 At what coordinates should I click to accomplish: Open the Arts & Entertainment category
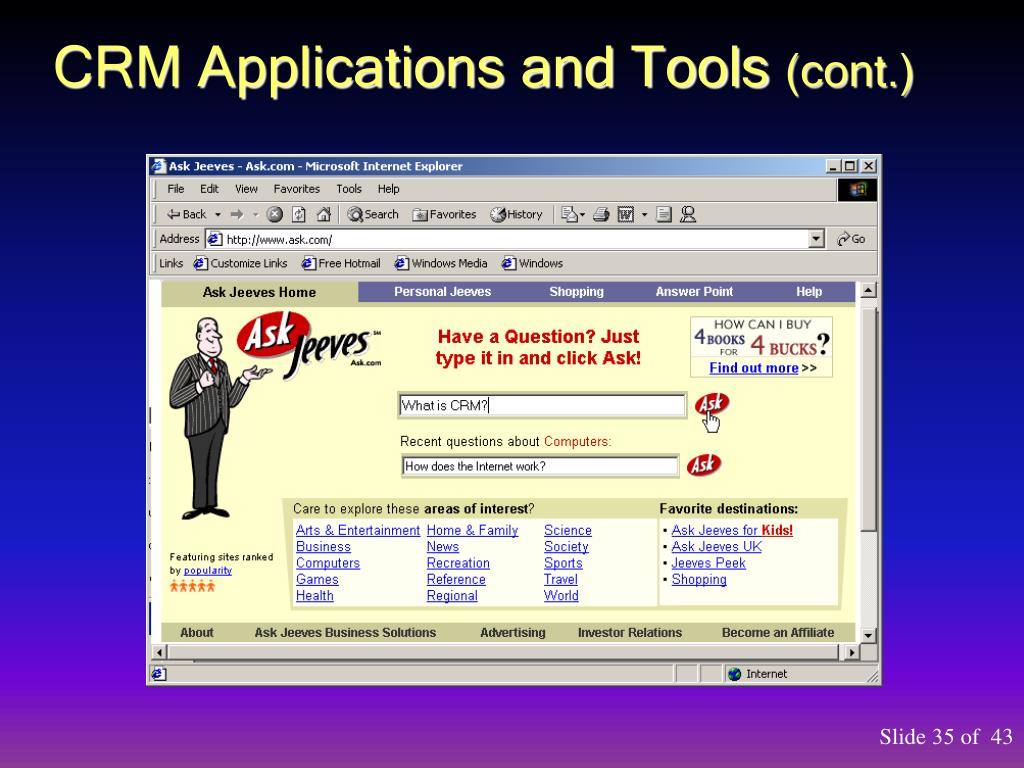358,530
